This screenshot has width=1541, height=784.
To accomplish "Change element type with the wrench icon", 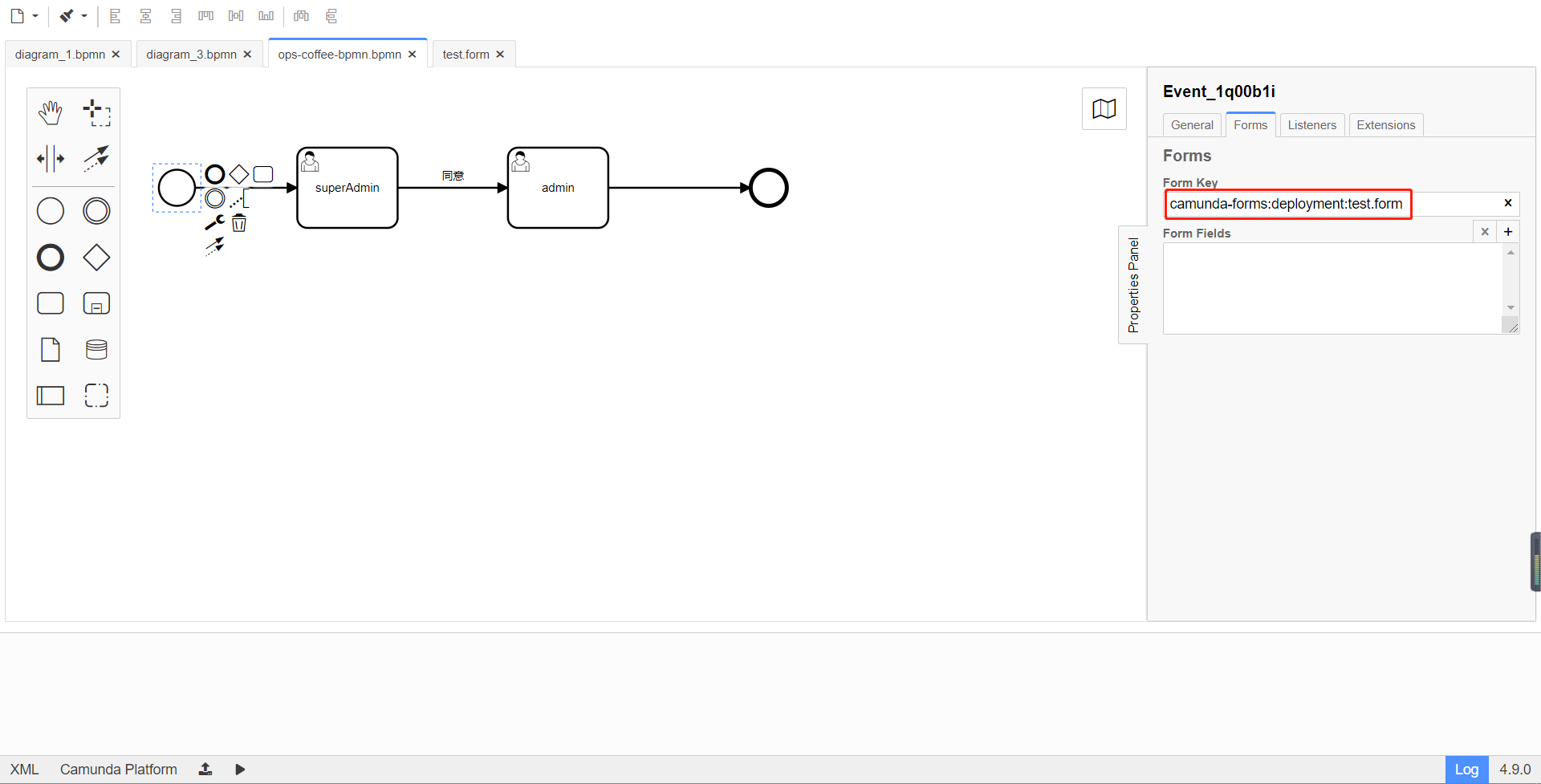I will 213,221.
